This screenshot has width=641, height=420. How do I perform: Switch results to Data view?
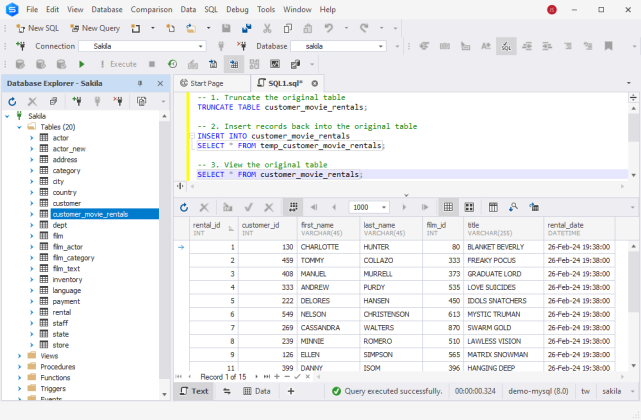click(x=256, y=391)
